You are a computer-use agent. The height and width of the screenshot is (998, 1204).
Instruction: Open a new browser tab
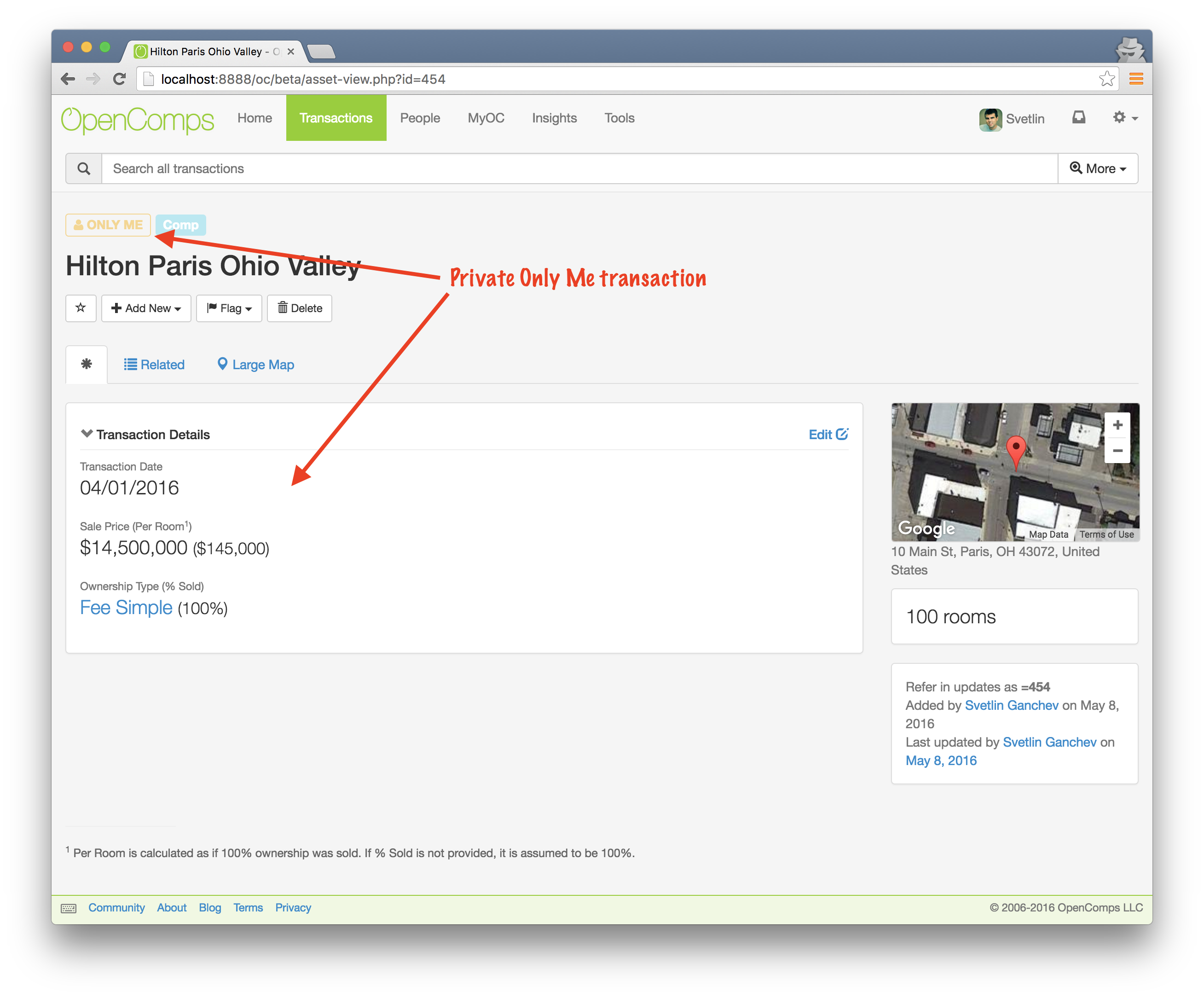point(321,52)
